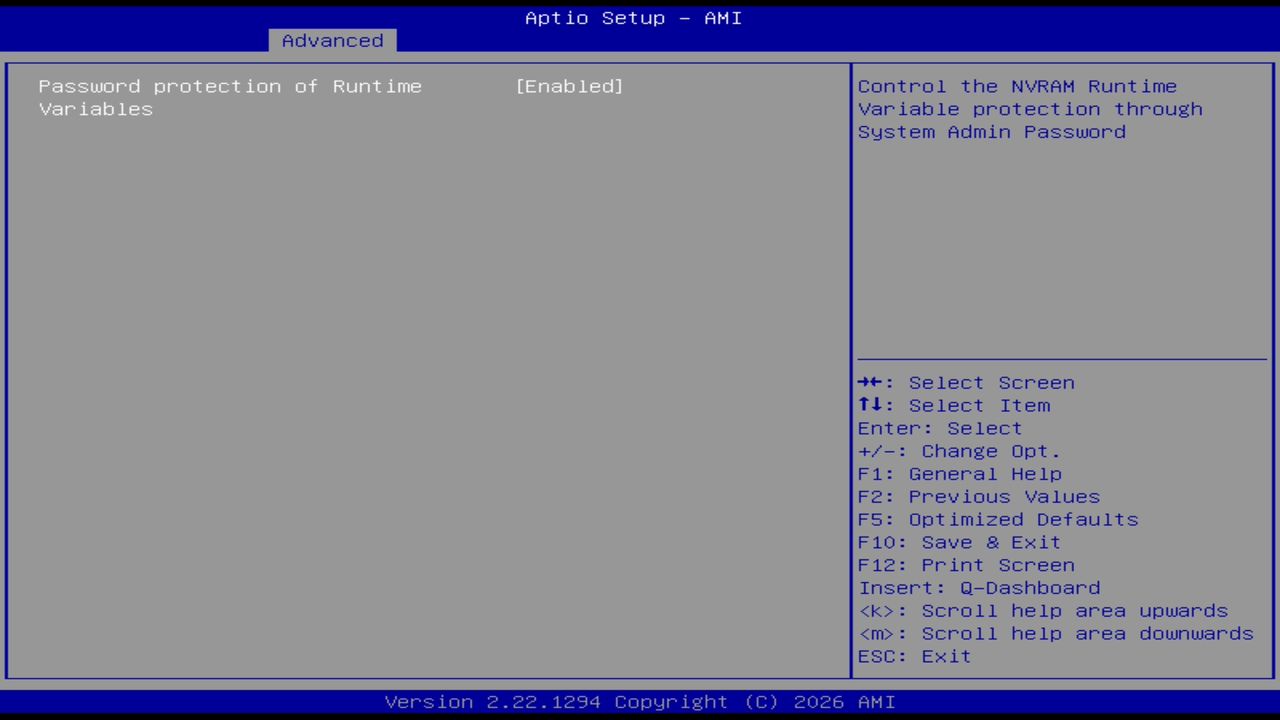Click the ESC Exit legend entry
This screenshot has width=1280, height=720.
(913, 656)
